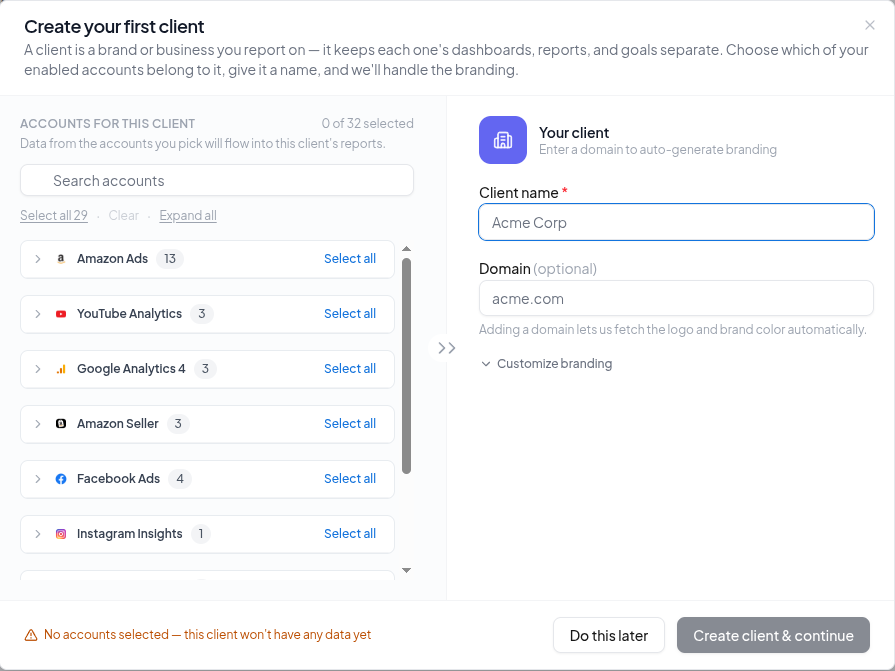895x671 pixels.
Task: Click the 0 of 32 selected text
Action: (368, 123)
